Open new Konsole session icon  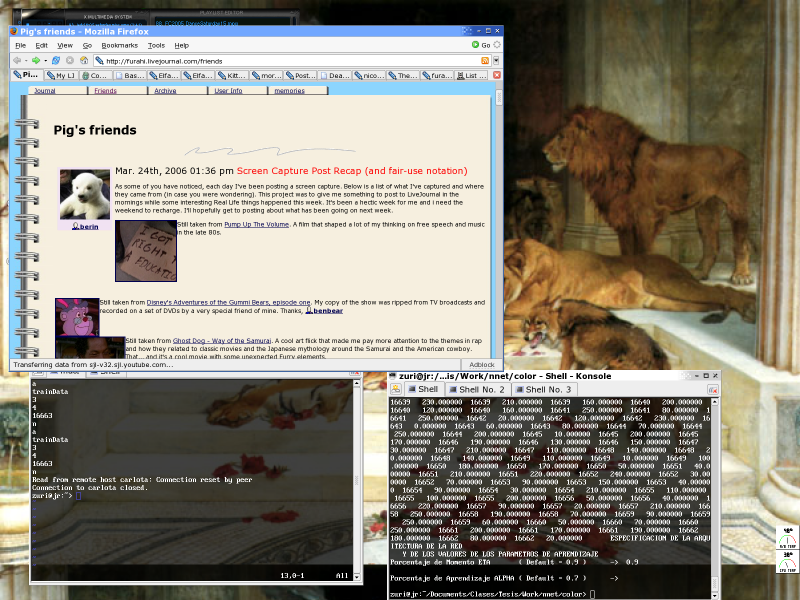coord(398,389)
